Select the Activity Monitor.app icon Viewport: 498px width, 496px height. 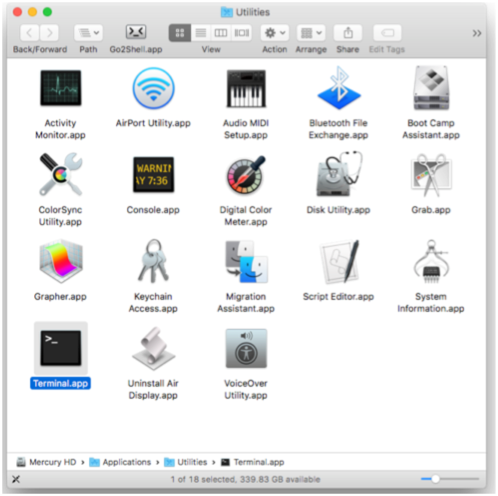pos(61,88)
